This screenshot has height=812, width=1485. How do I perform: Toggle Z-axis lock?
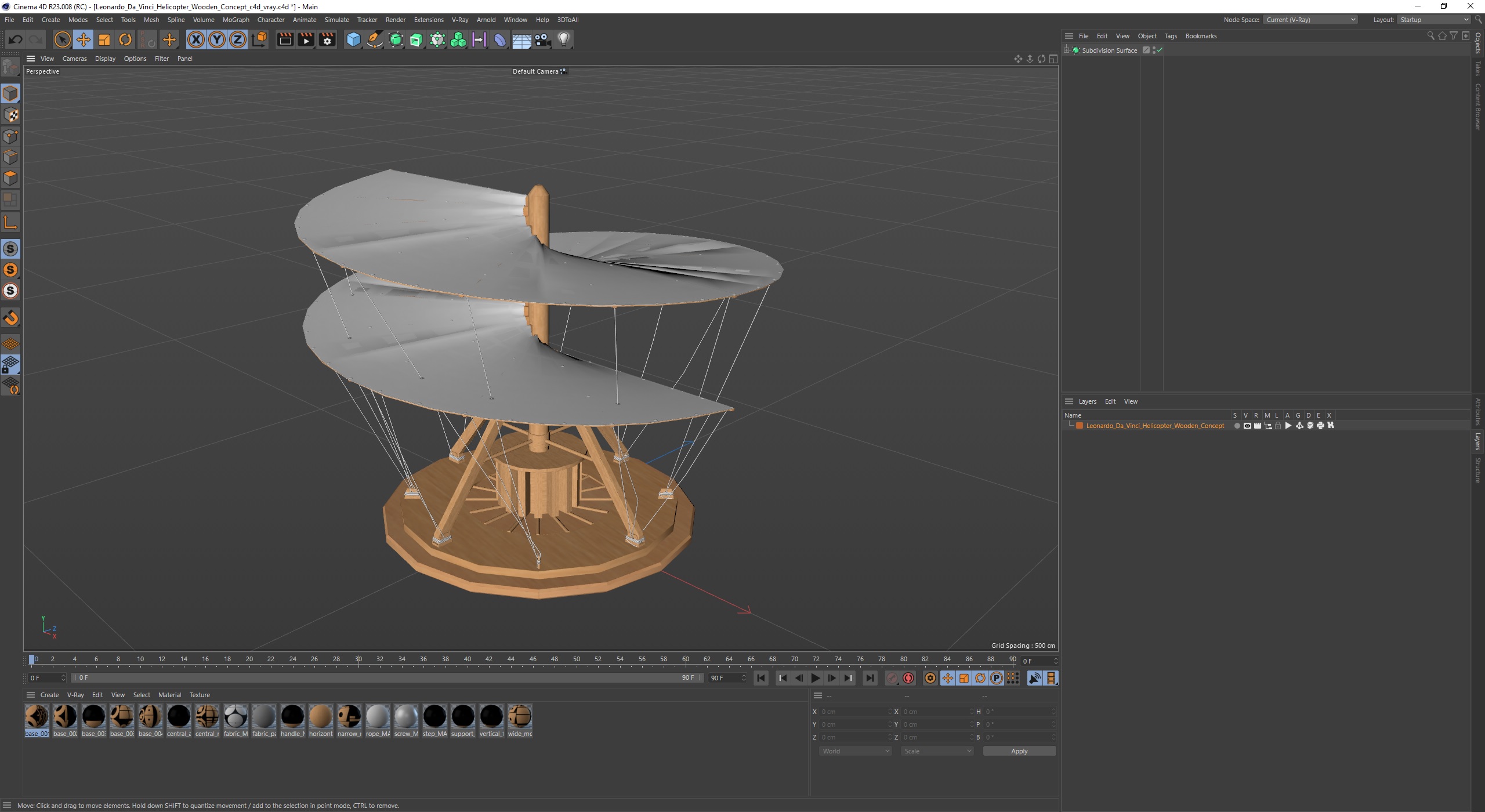point(237,39)
